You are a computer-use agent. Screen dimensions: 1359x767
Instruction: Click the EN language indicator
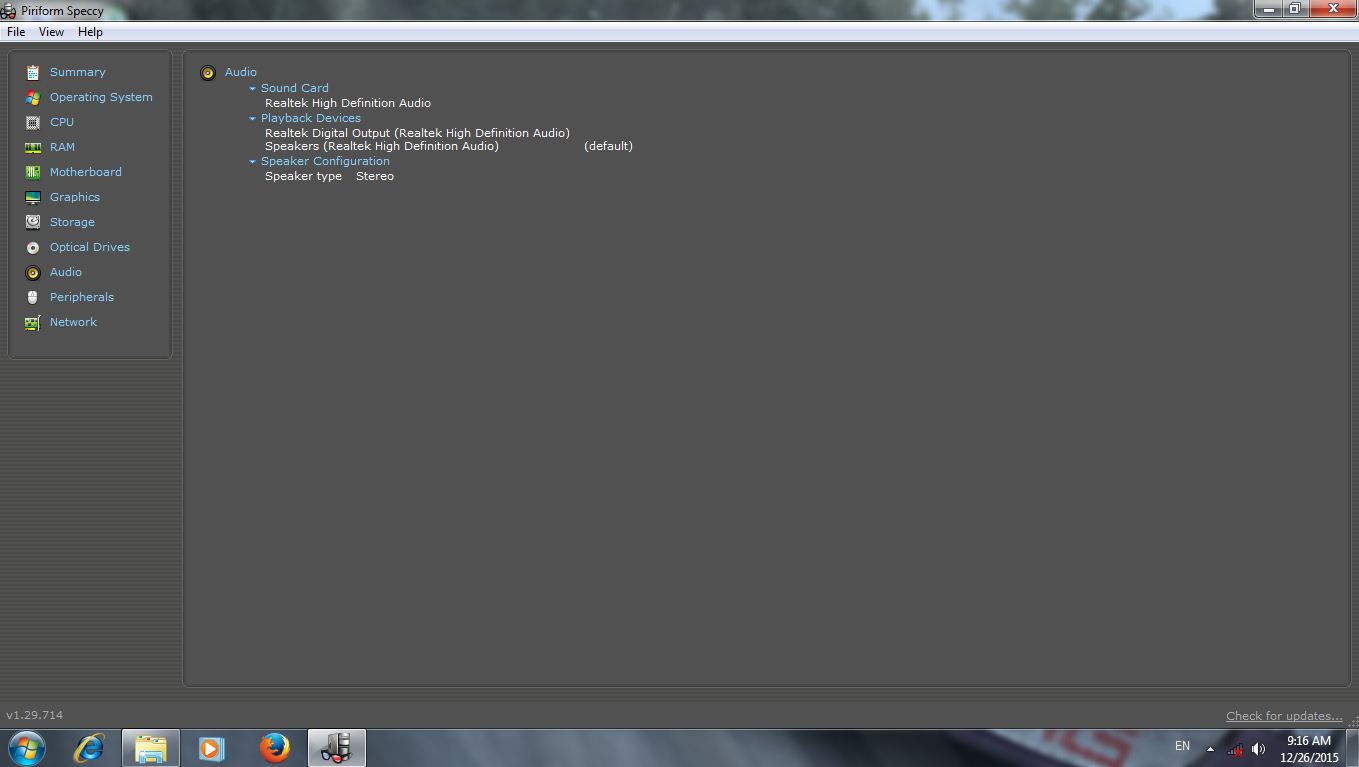pos(1182,746)
